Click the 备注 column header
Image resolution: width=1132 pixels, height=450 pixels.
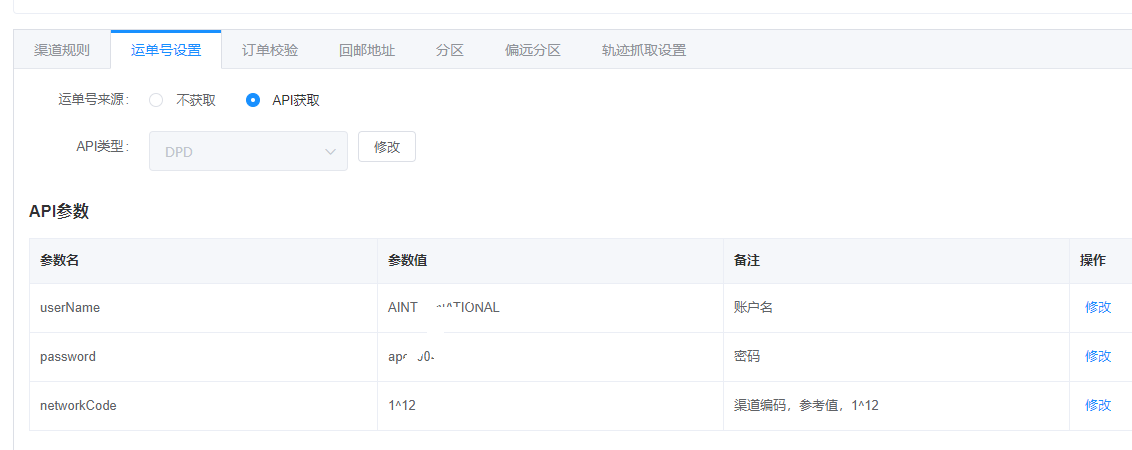747,260
